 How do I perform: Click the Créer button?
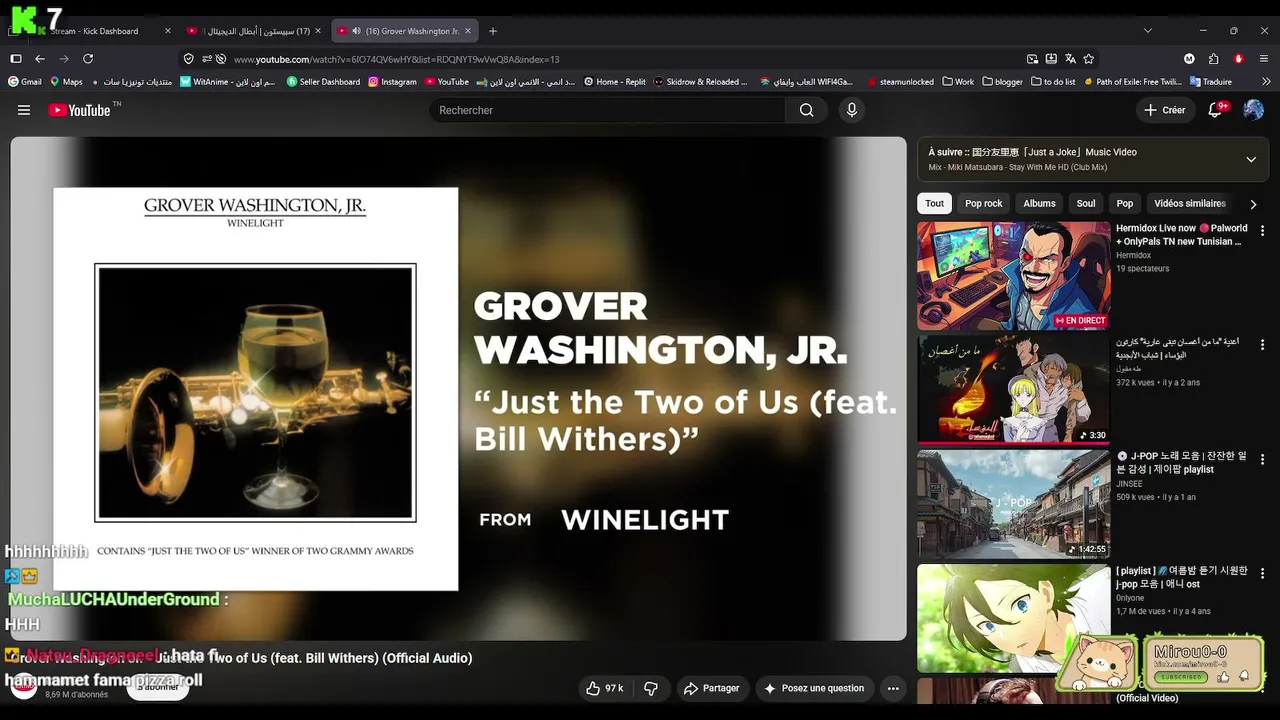1165,110
